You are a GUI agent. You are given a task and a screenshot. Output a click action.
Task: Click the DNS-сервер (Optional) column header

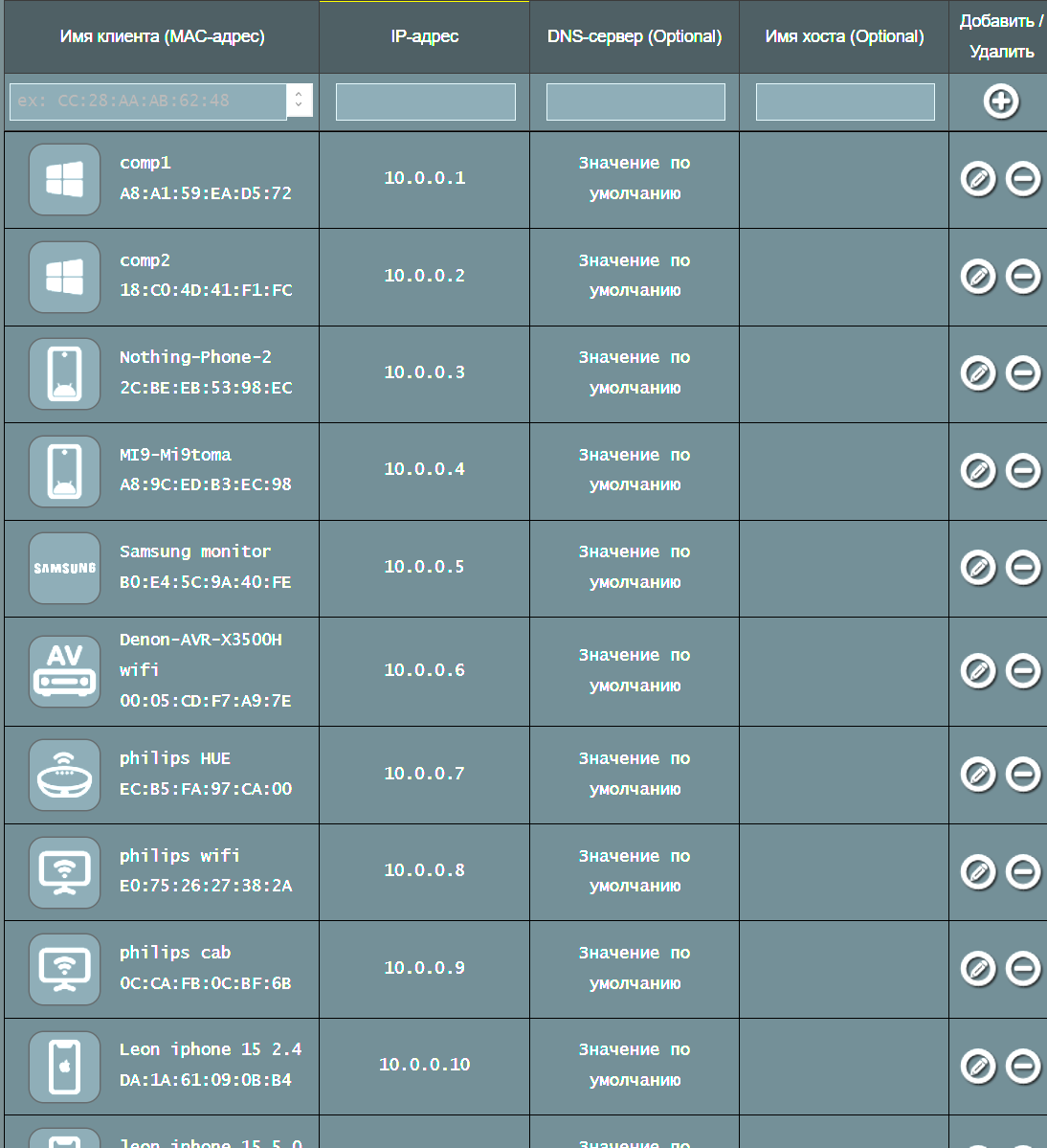coord(635,36)
